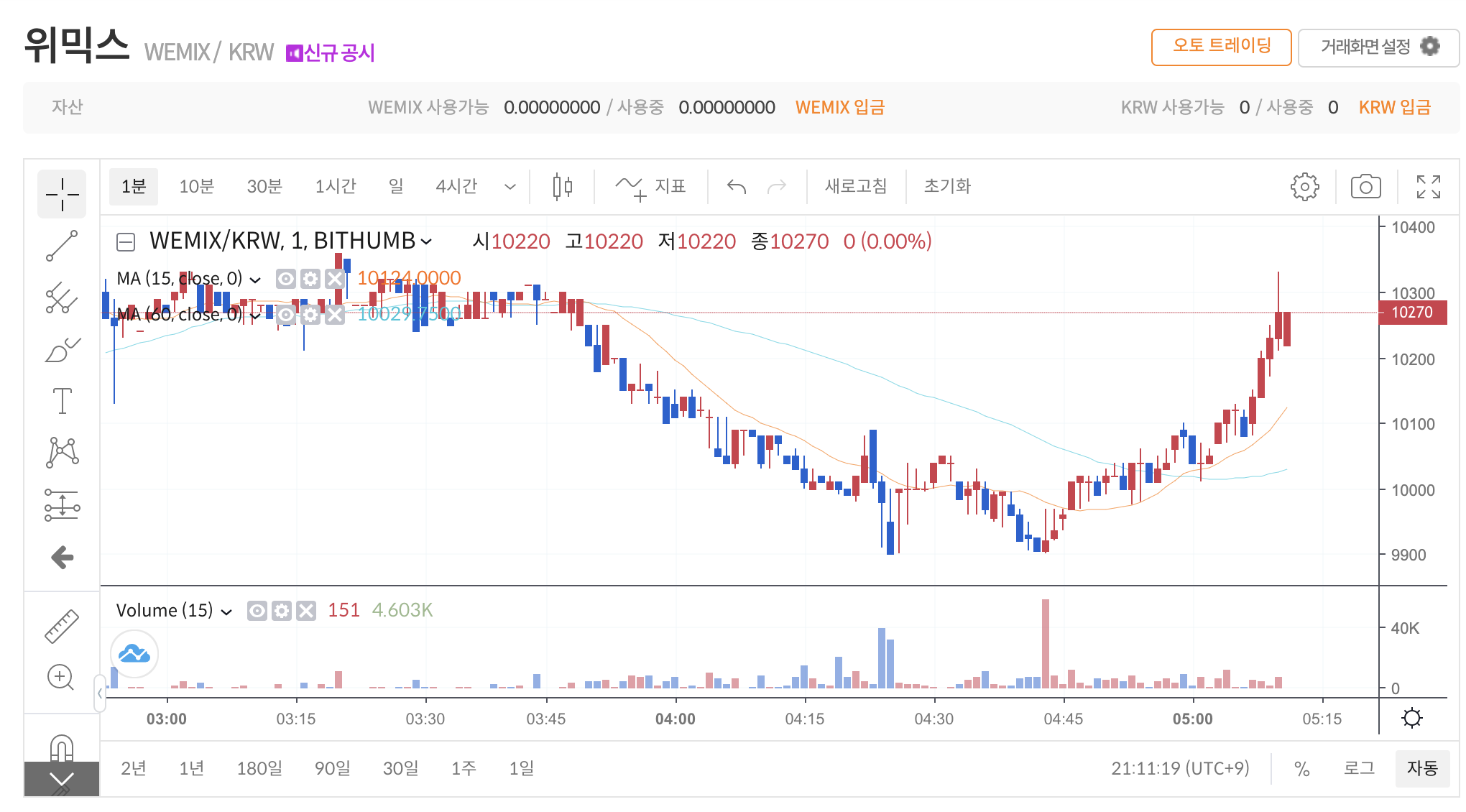Set chart range to 30일
This screenshot has width=1466, height=812.
[400, 769]
